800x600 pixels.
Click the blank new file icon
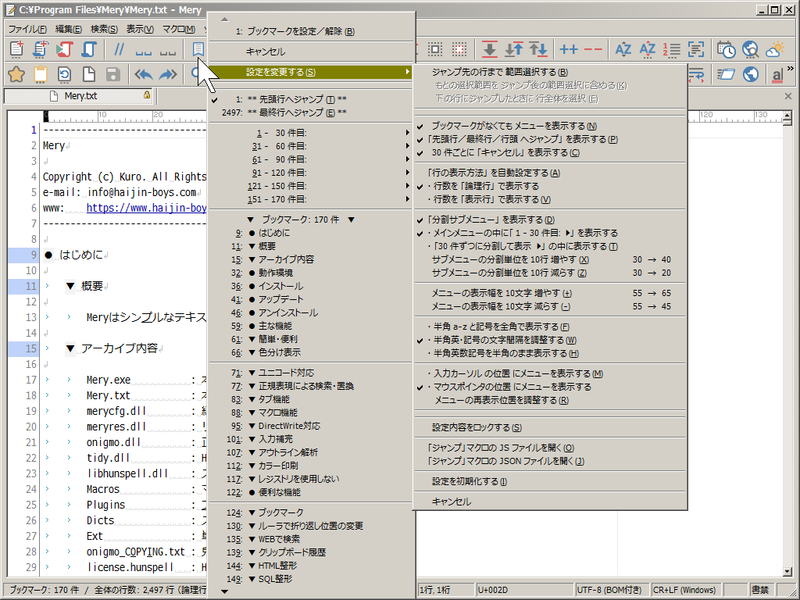click(x=89, y=74)
